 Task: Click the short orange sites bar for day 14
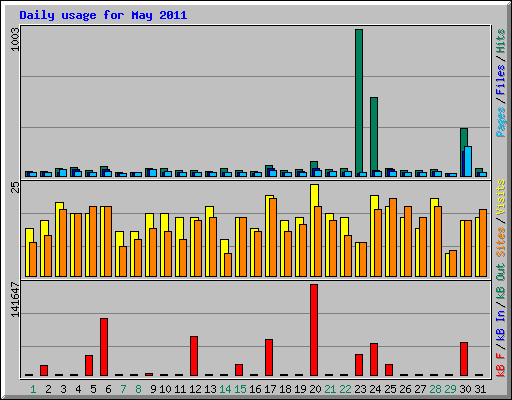(x=228, y=265)
